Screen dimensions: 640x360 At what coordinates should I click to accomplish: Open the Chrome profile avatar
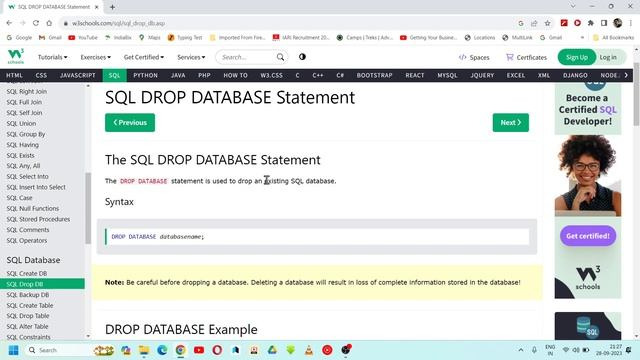(618, 23)
